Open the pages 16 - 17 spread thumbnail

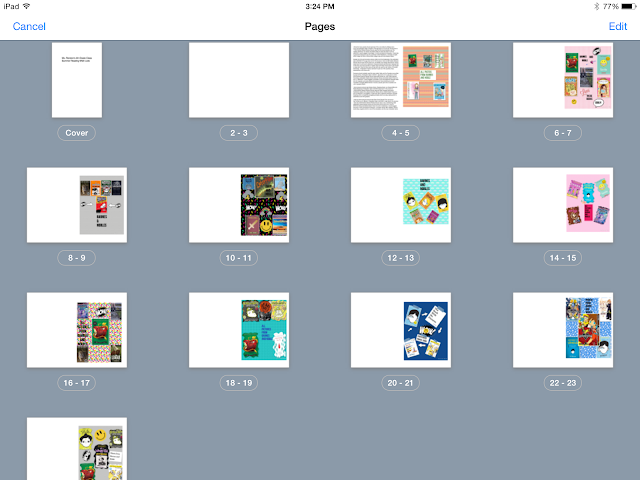coord(77,330)
